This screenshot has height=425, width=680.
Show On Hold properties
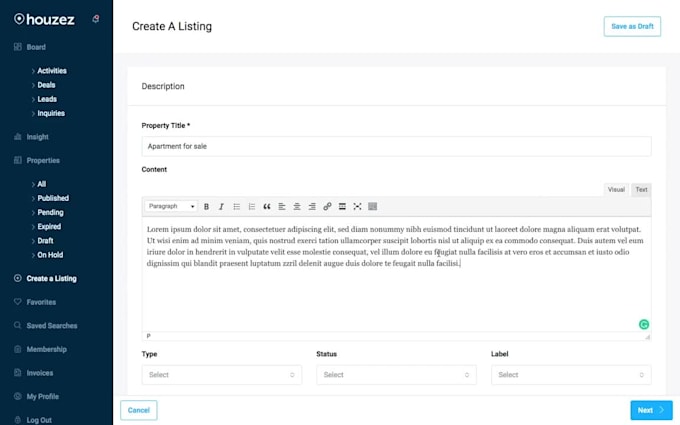[x=50, y=255]
